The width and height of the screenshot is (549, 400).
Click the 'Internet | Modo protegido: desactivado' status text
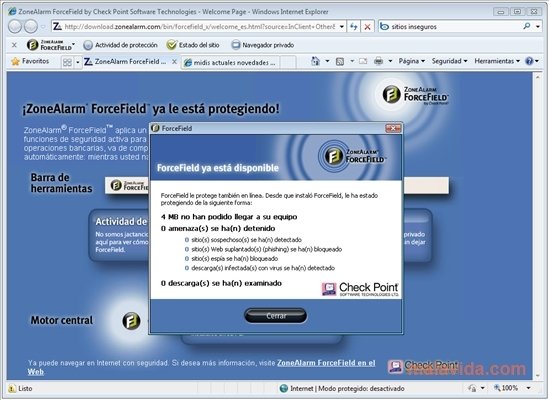pos(347,388)
